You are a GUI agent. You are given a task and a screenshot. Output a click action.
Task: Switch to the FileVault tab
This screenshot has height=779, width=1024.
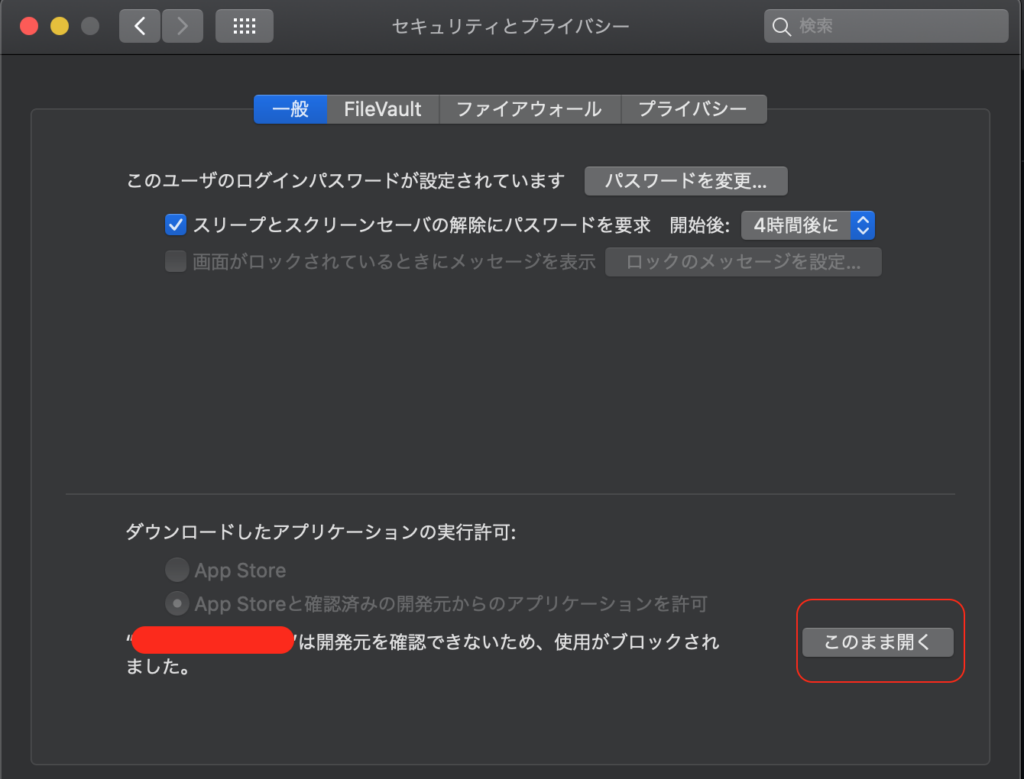click(383, 109)
